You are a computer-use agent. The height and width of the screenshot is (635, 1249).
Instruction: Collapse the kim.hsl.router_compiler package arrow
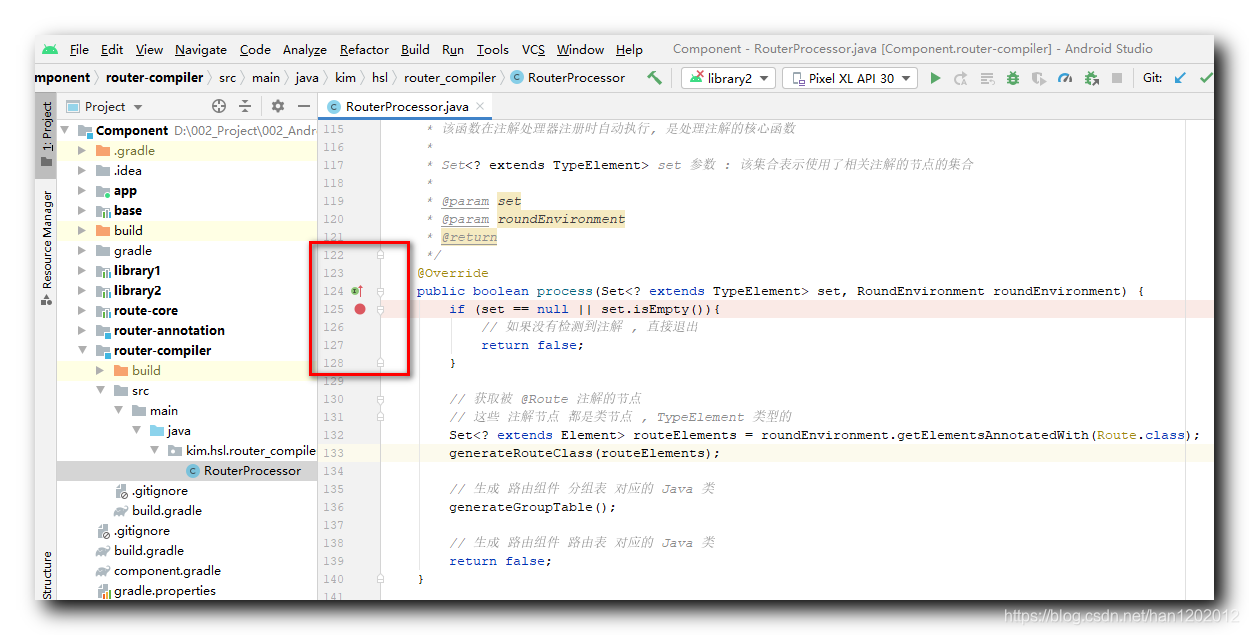[155, 451]
